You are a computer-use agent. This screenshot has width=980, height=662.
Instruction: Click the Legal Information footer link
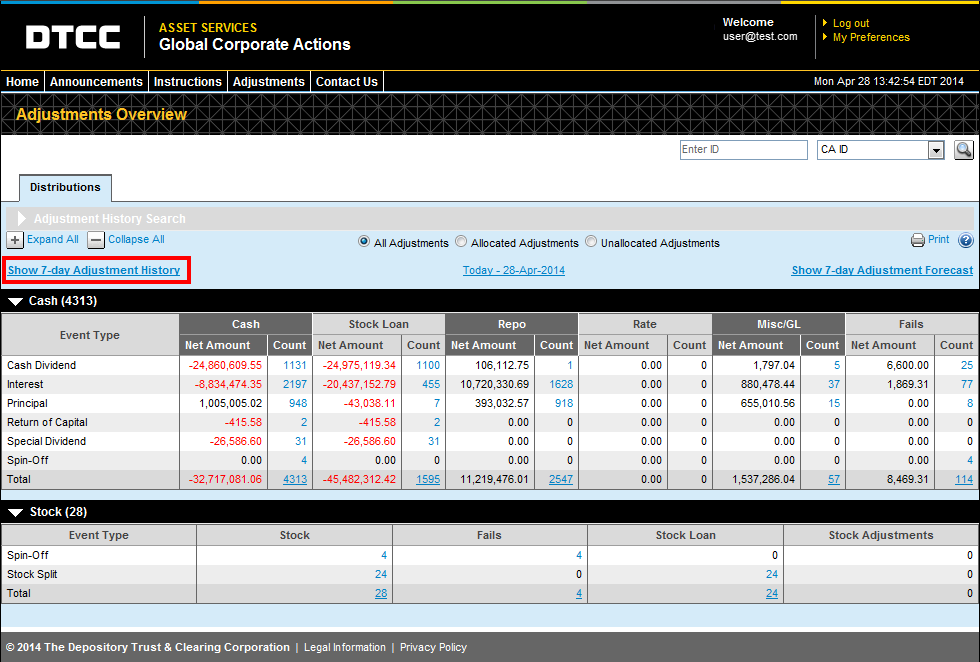point(345,648)
